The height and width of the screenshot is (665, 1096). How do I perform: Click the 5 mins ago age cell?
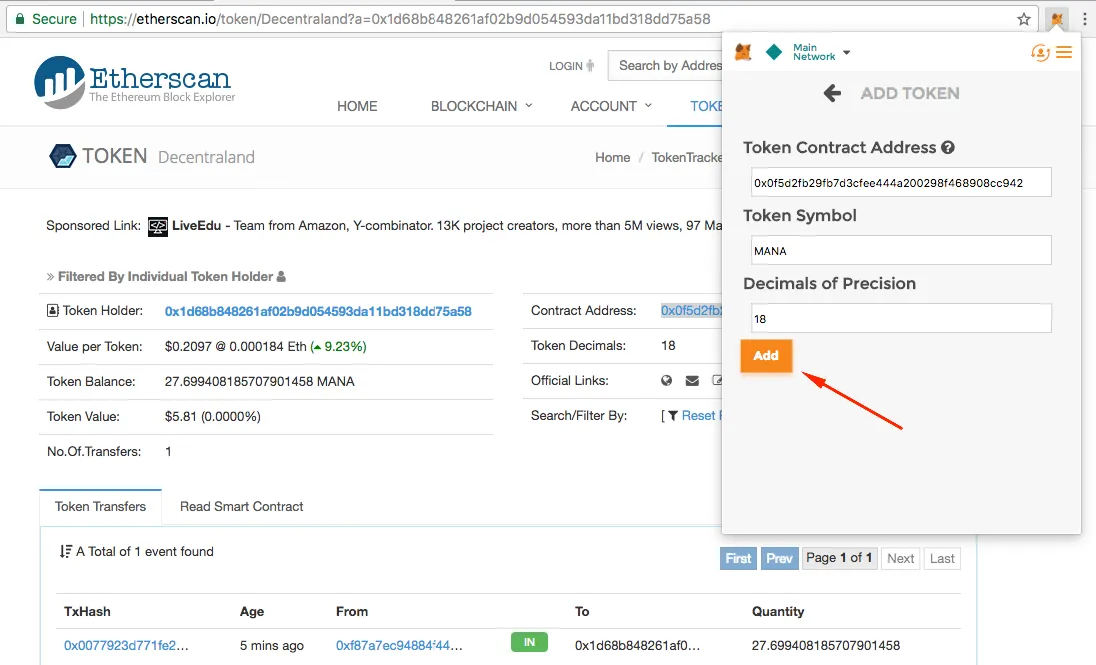click(272, 645)
